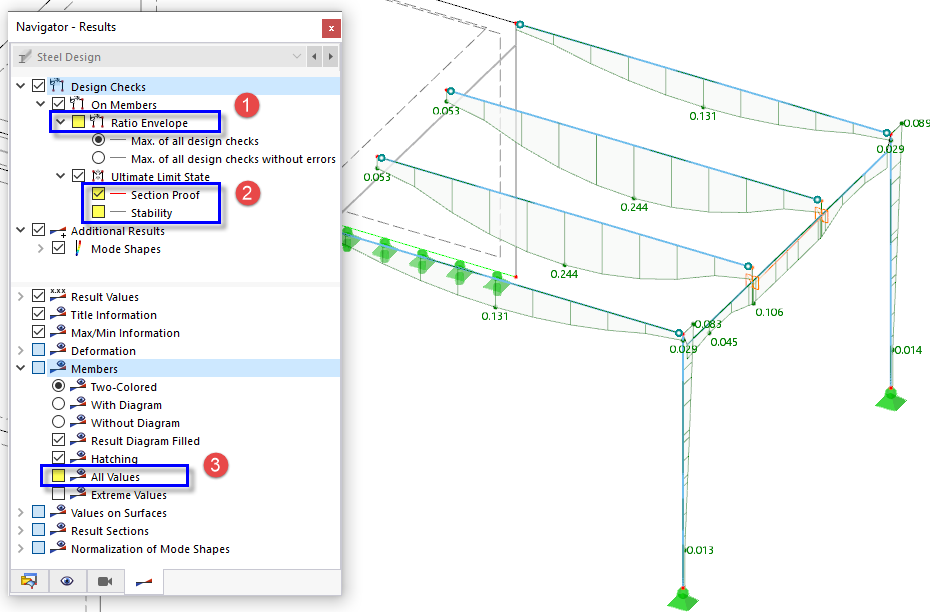Click the Title Information display icon
Screen dimensions: 930x612
point(58,313)
